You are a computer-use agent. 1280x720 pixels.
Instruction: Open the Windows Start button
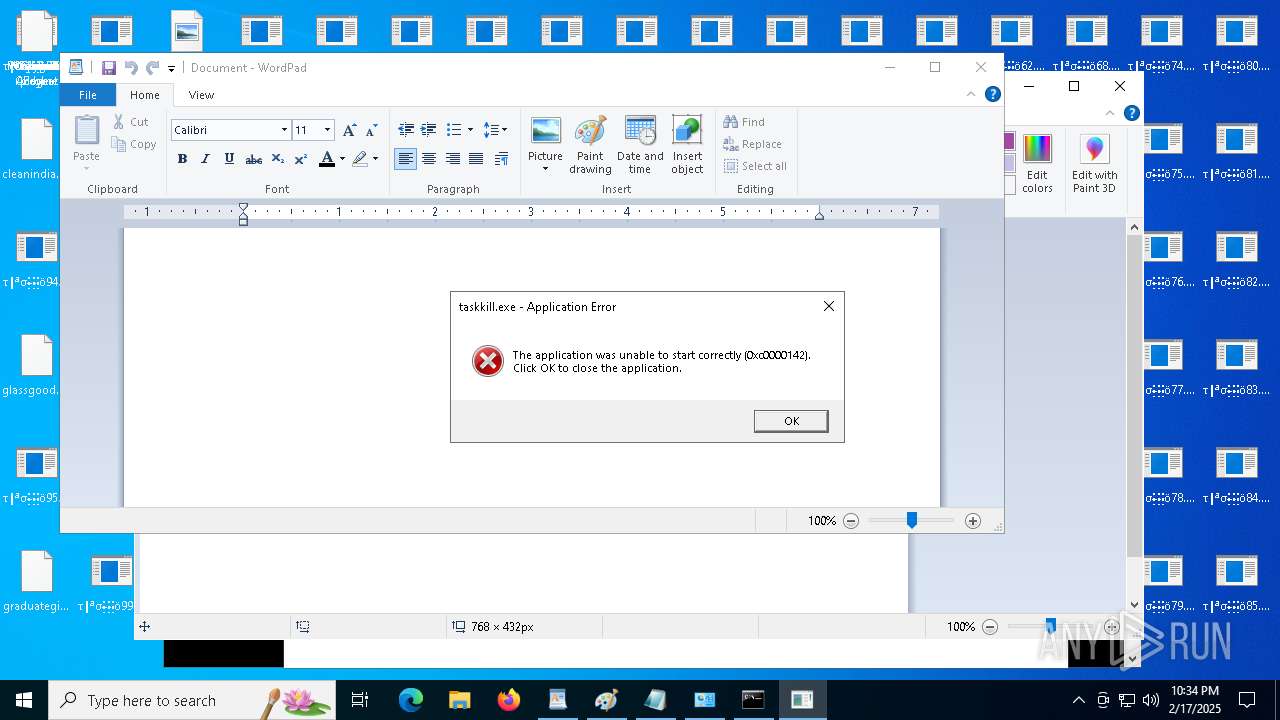(x=24, y=700)
